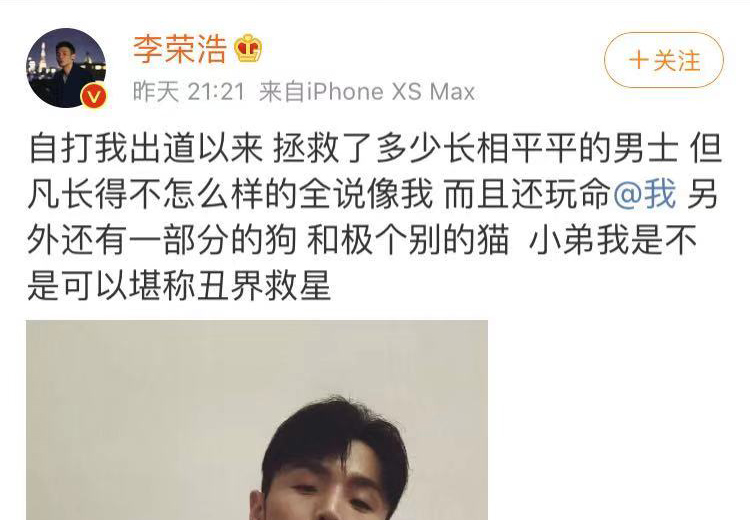
Task: Follow 李荣浩 with the +关注 button
Action: click(x=664, y=60)
